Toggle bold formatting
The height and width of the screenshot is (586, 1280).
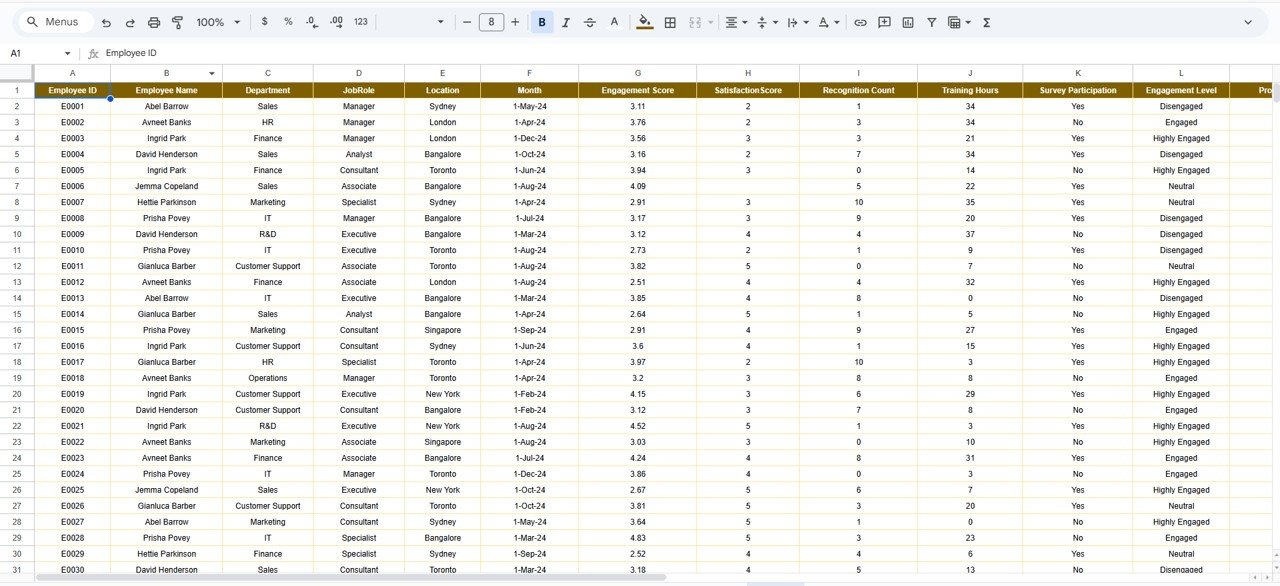(x=541, y=21)
